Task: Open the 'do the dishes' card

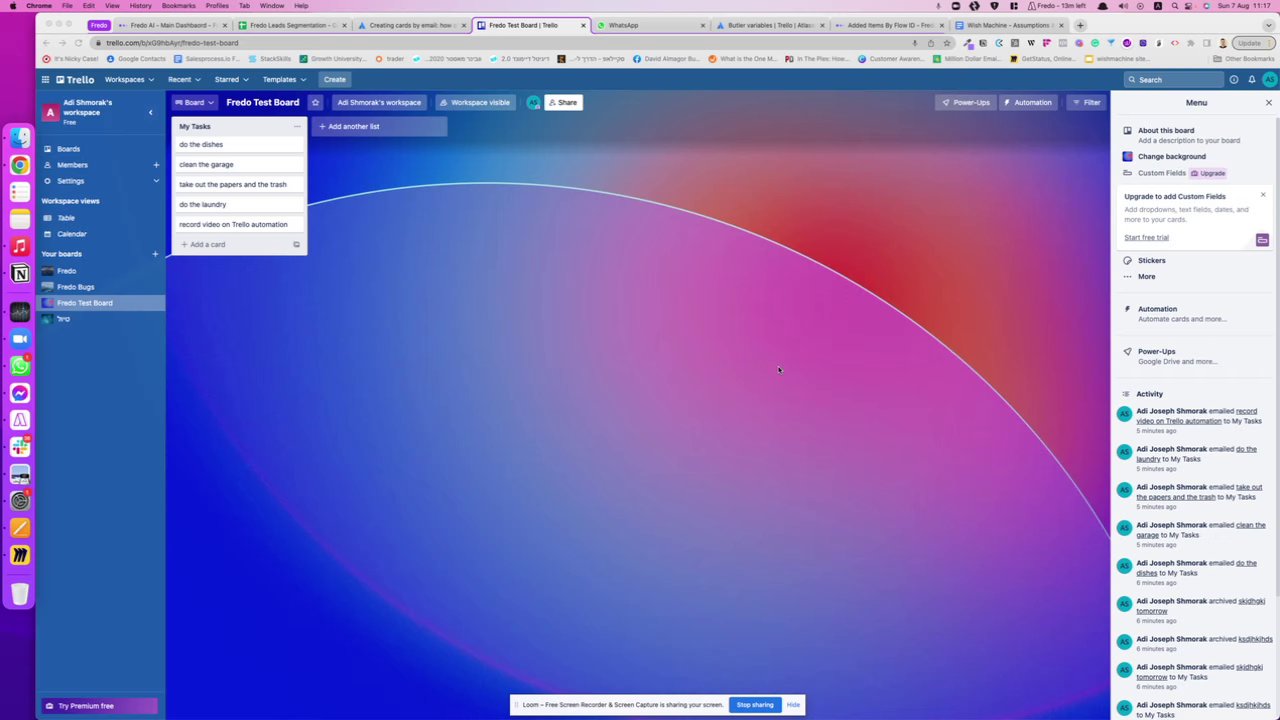Action: (x=239, y=144)
